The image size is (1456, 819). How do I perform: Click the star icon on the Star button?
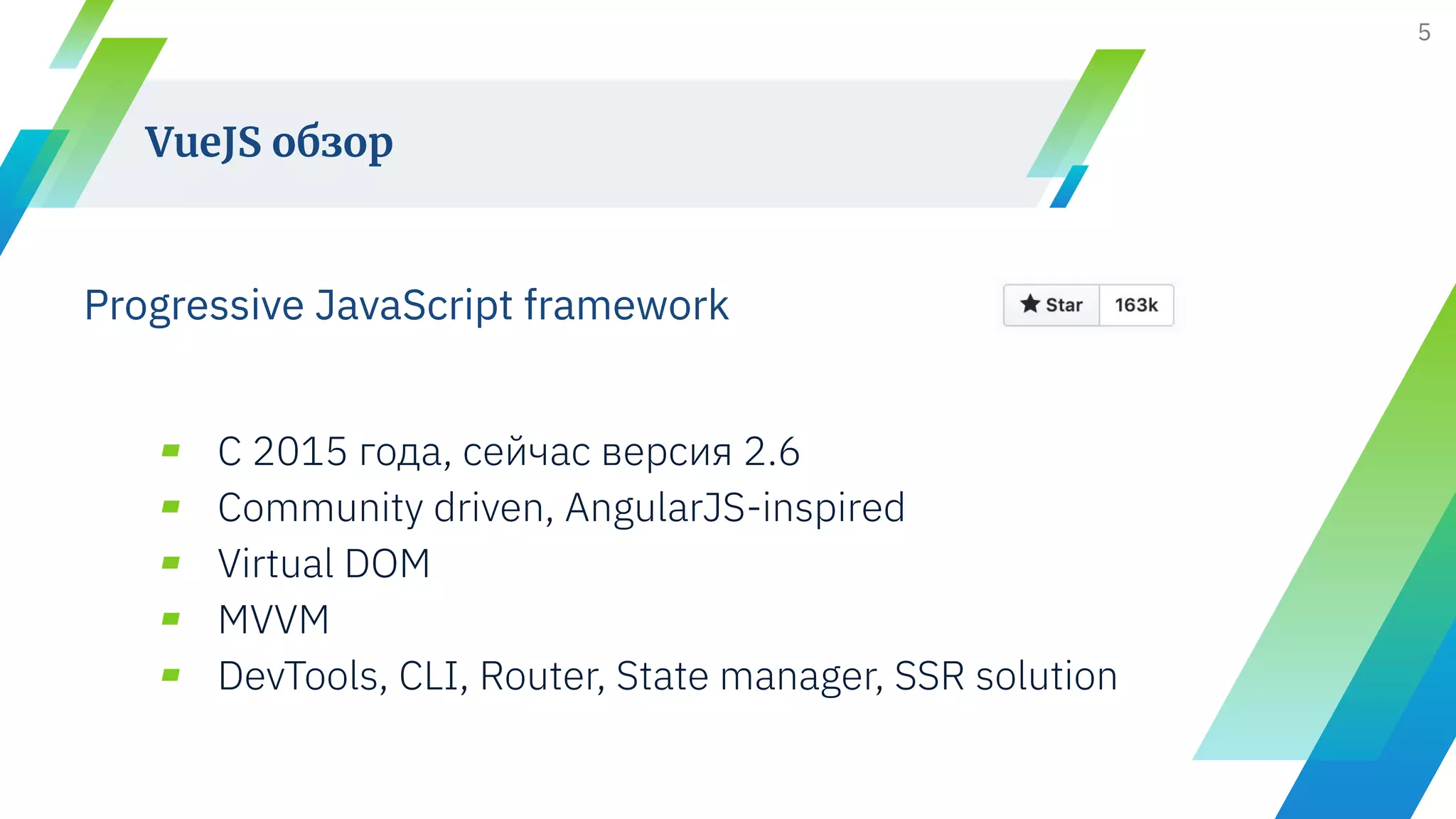(1030, 304)
